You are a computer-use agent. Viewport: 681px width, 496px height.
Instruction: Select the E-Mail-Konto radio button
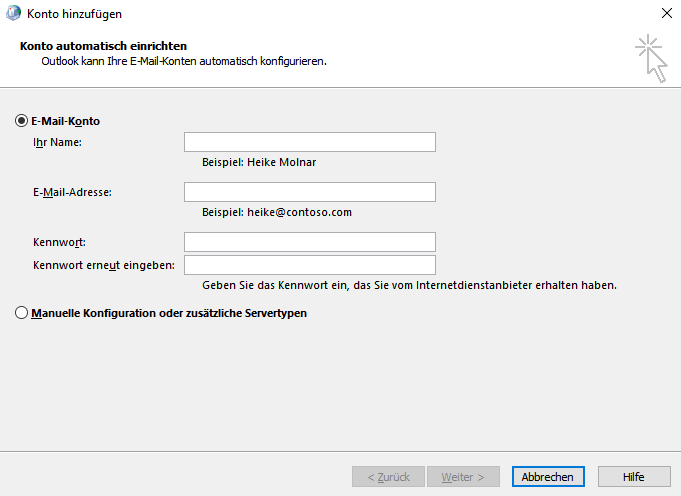click(22, 121)
